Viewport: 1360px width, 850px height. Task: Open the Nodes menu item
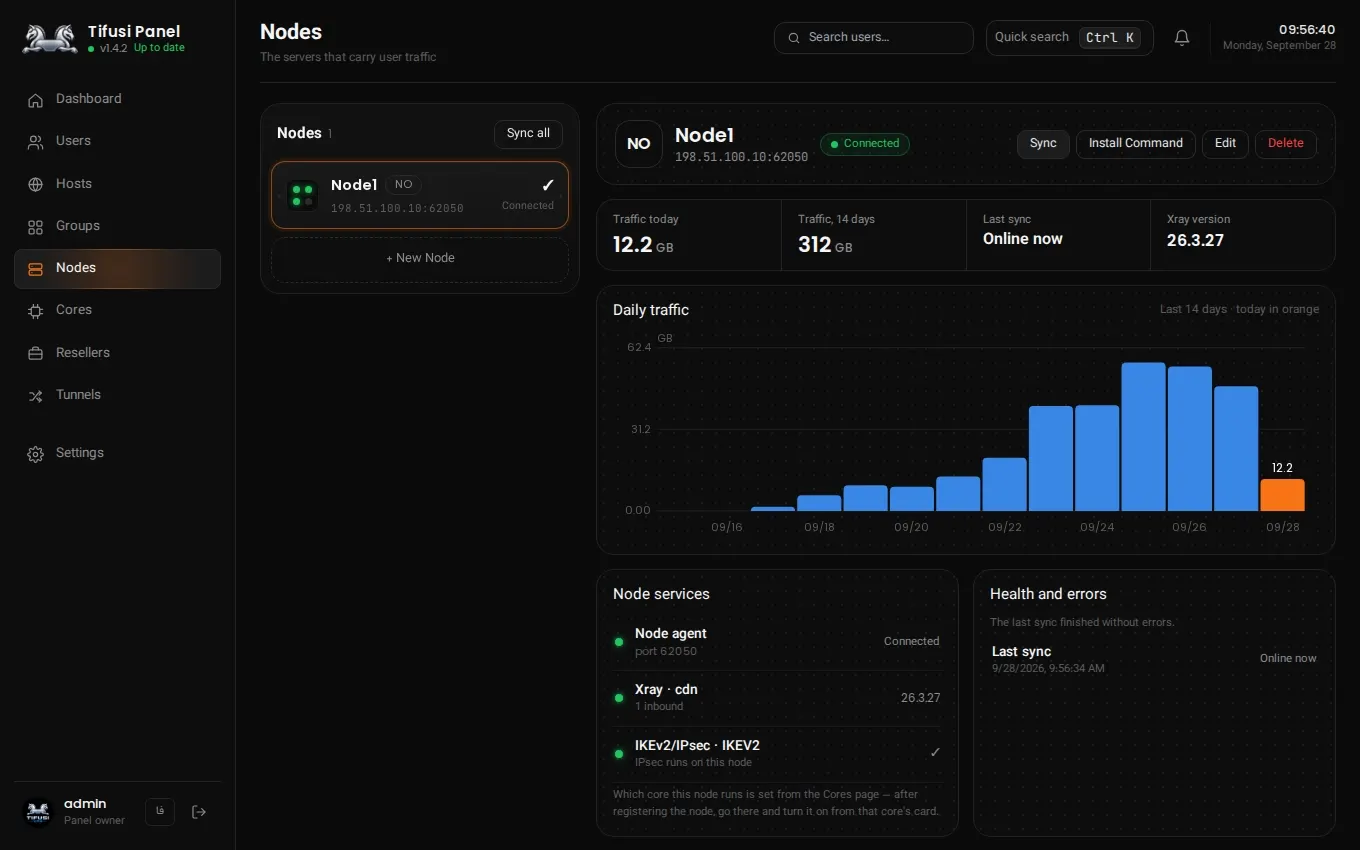(117, 268)
